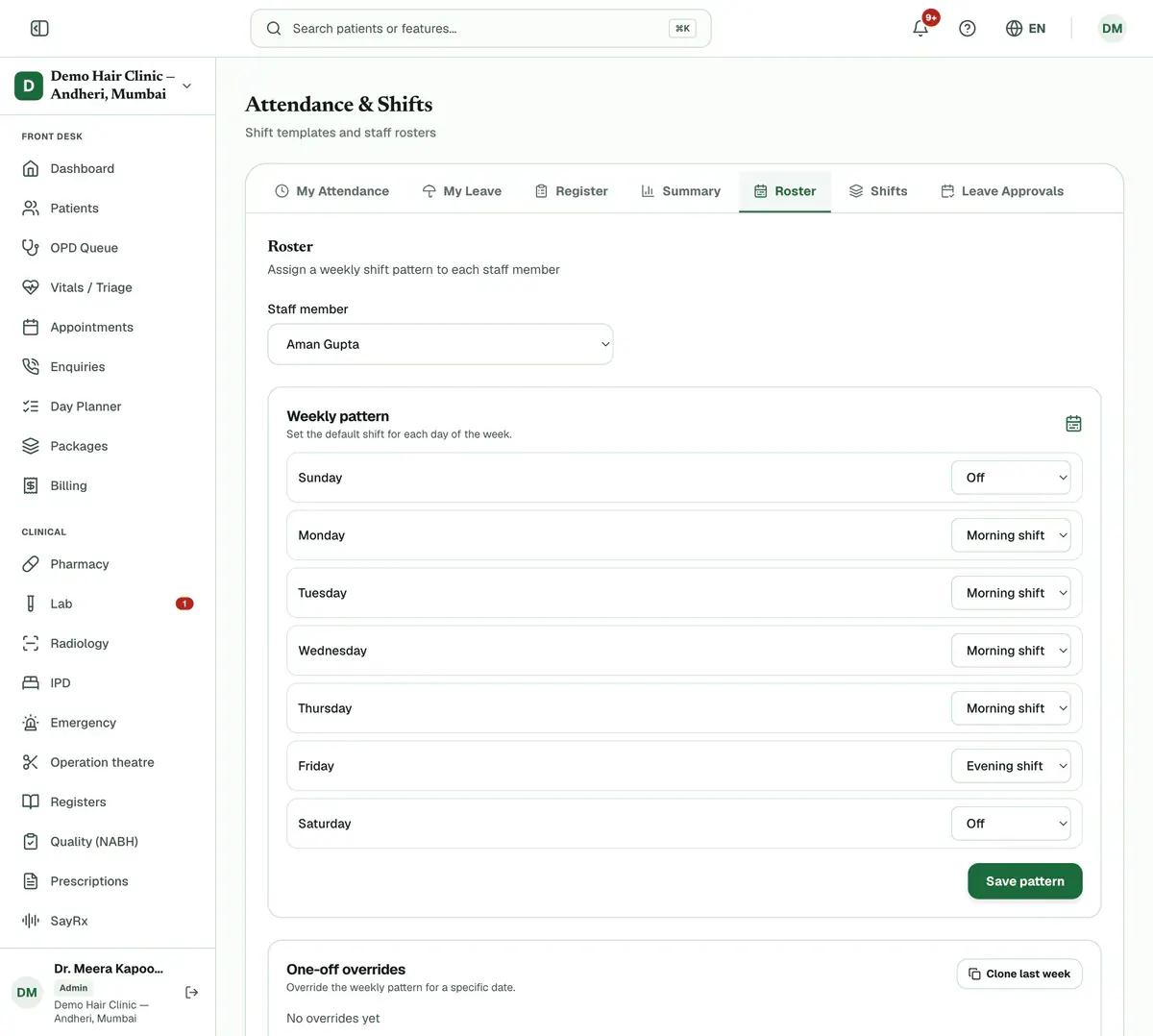
Task: Switch to Shifts tab
Action: coord(878,191)
